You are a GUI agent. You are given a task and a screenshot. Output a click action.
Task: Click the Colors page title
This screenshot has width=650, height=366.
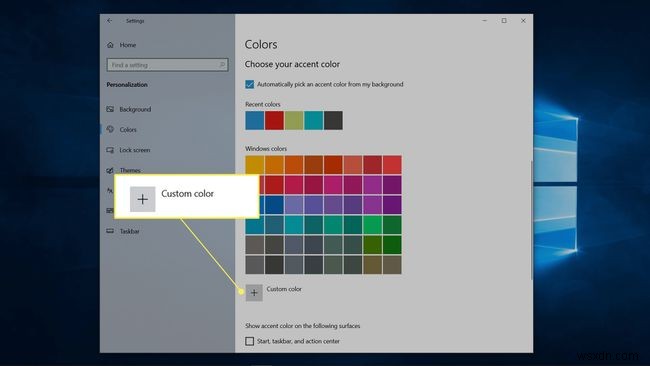261,44
